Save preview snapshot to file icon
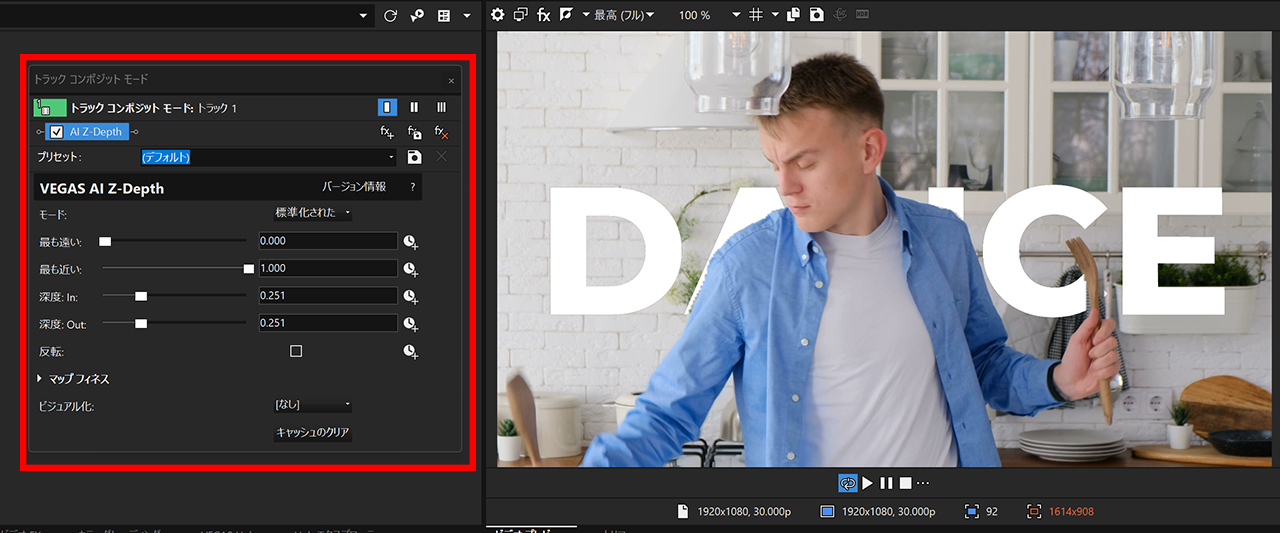Image resolution: width=1280 pixels, height=533 pixels. [817, 15]
